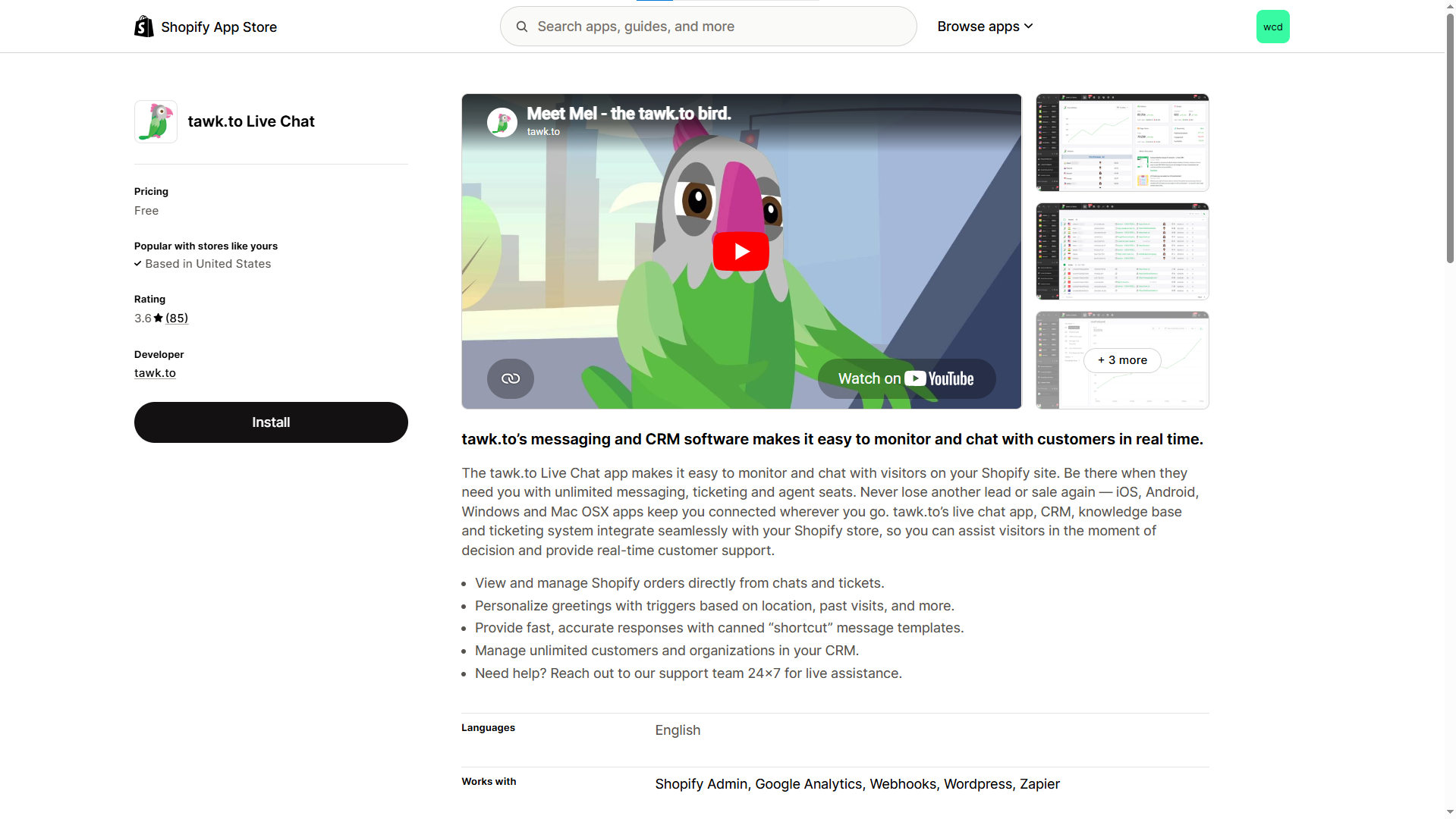Click the Install button
Screen dimensions: 1456x819
271,422
